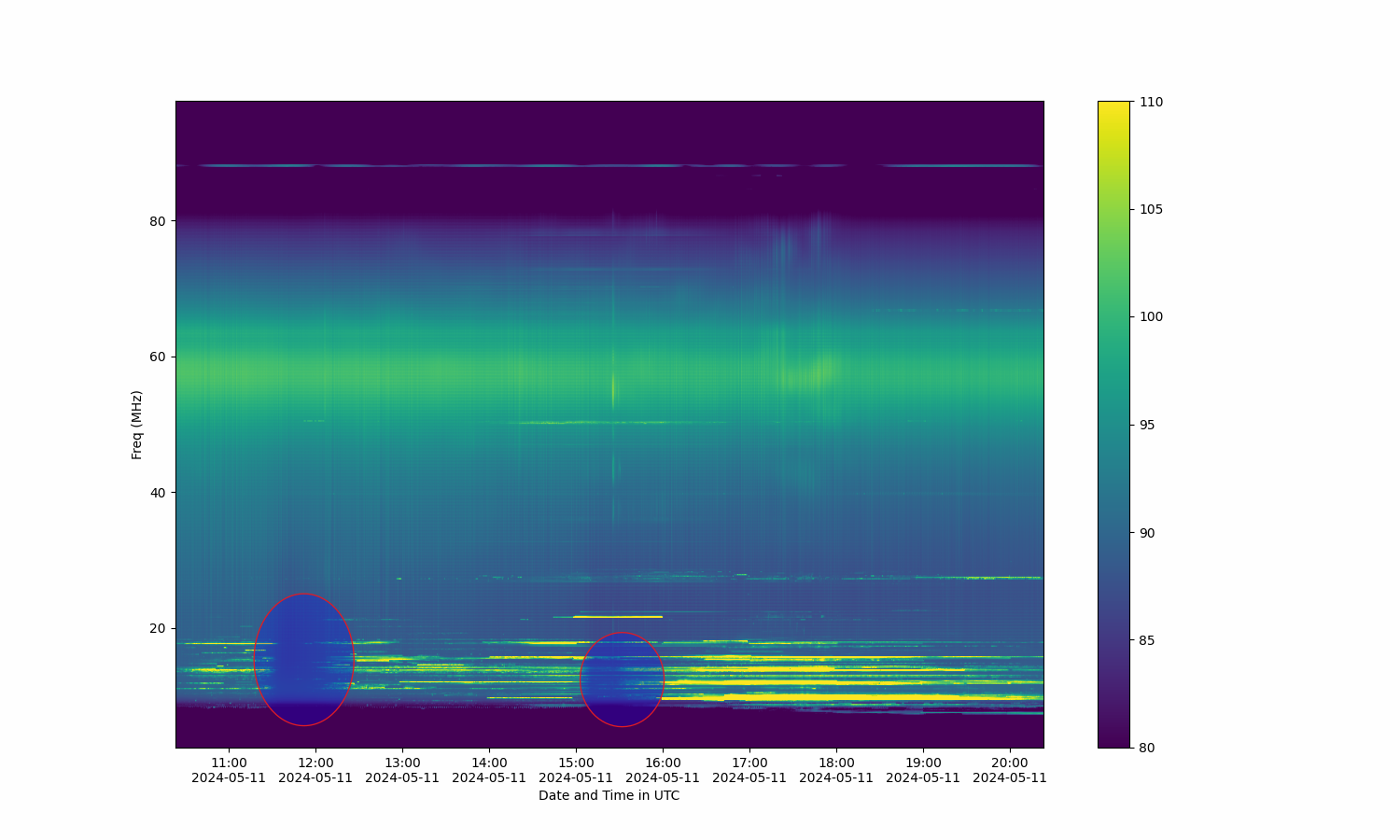Click the 40 frequency tick label
Image resolution: width=1400 pixels, height=840 pixels.
(x=158, y=493)
